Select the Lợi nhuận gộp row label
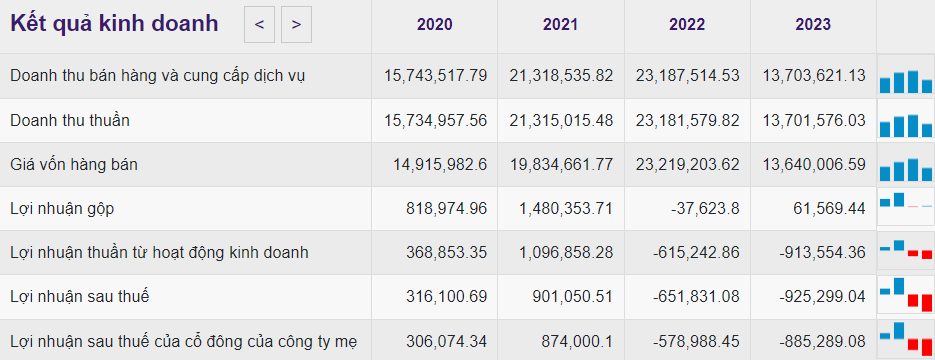 pyautogui.click(x=62, y=209)
